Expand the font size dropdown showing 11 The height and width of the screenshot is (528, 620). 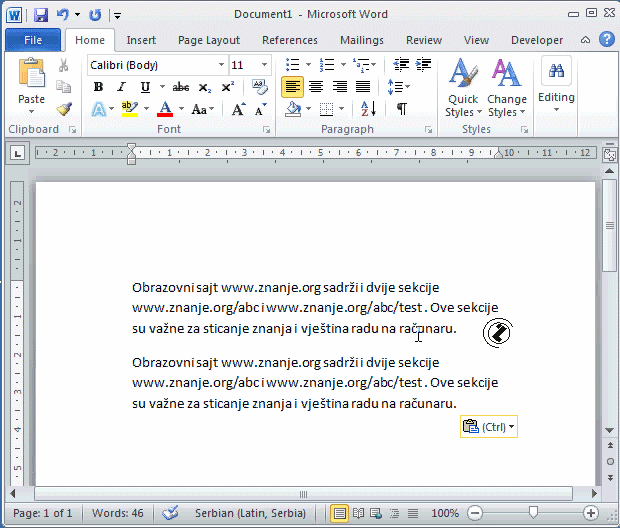tap(264, 65)
